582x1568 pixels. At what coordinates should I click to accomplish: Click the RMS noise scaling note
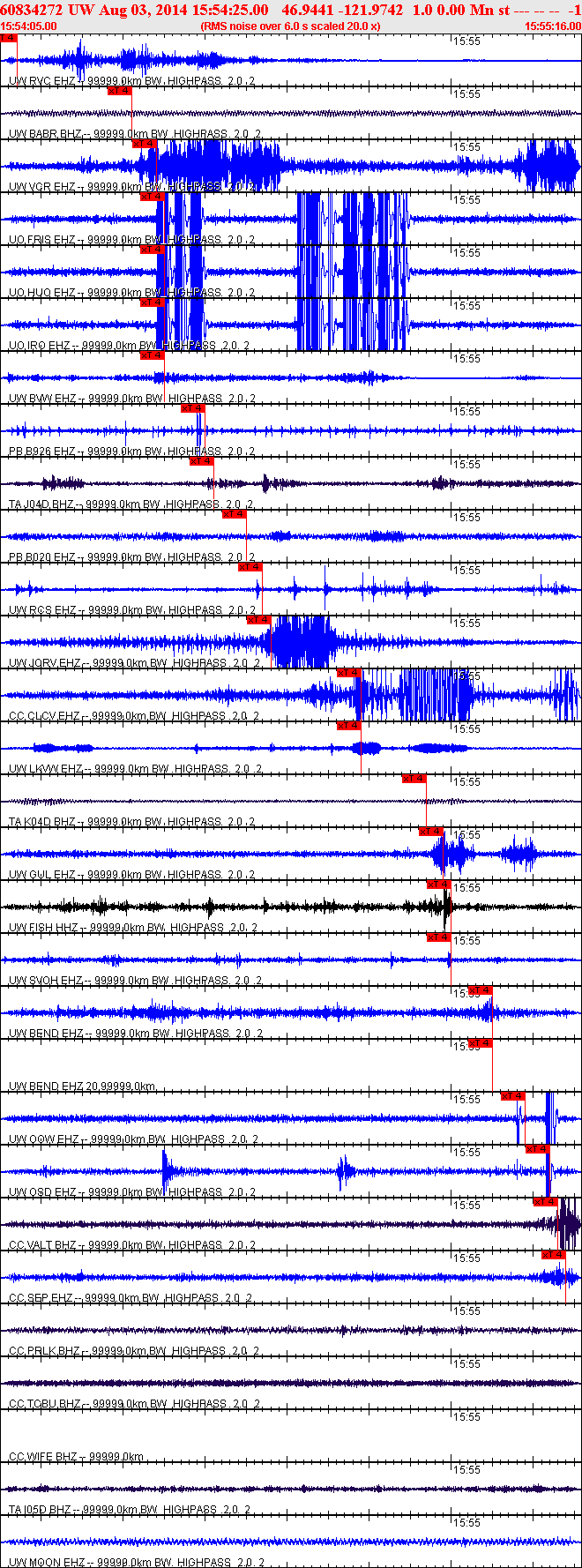pos(291,26)
